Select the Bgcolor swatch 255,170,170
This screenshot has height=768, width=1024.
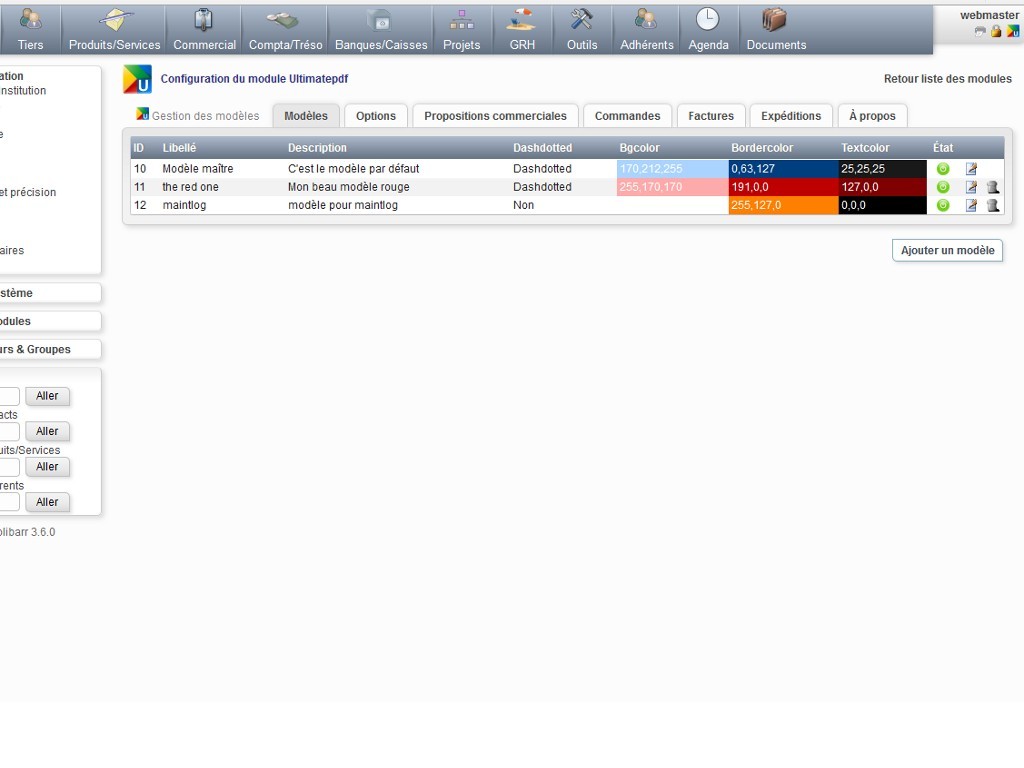point(672,187)
